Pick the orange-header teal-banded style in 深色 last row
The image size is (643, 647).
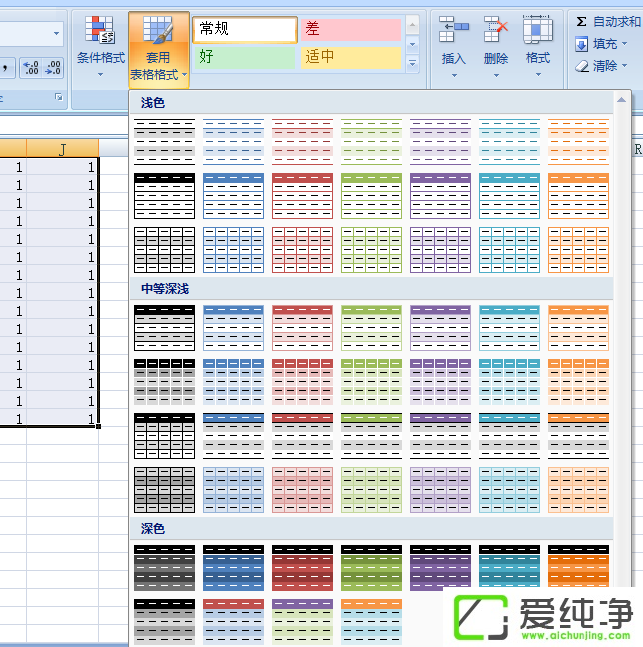click(x=371, y=621)
